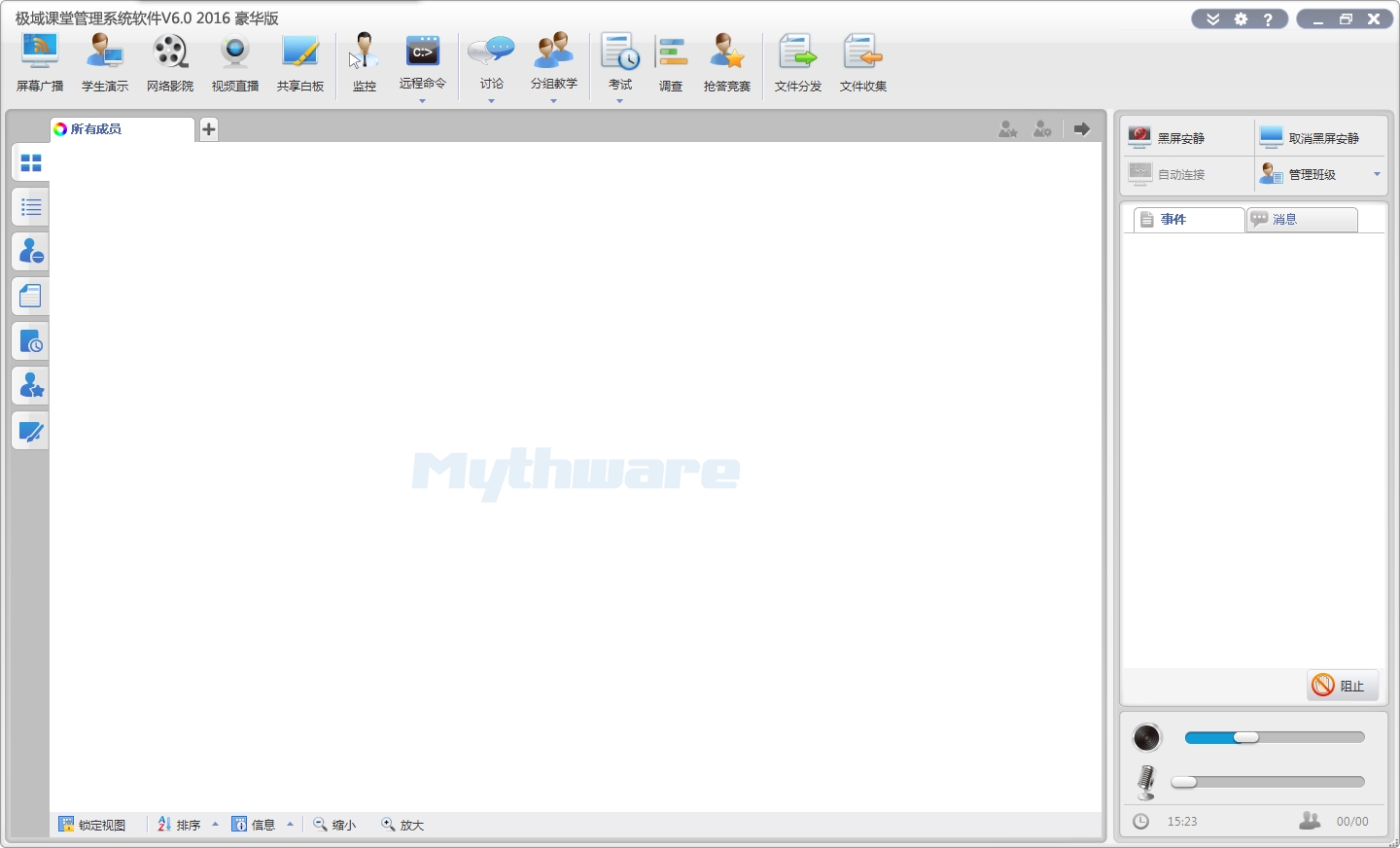Image resolution: width=1400 pixels, height=848 pixels.
Task: Click Black Screen Silence (黑屏安静) button
Action: pos(1180,138)
